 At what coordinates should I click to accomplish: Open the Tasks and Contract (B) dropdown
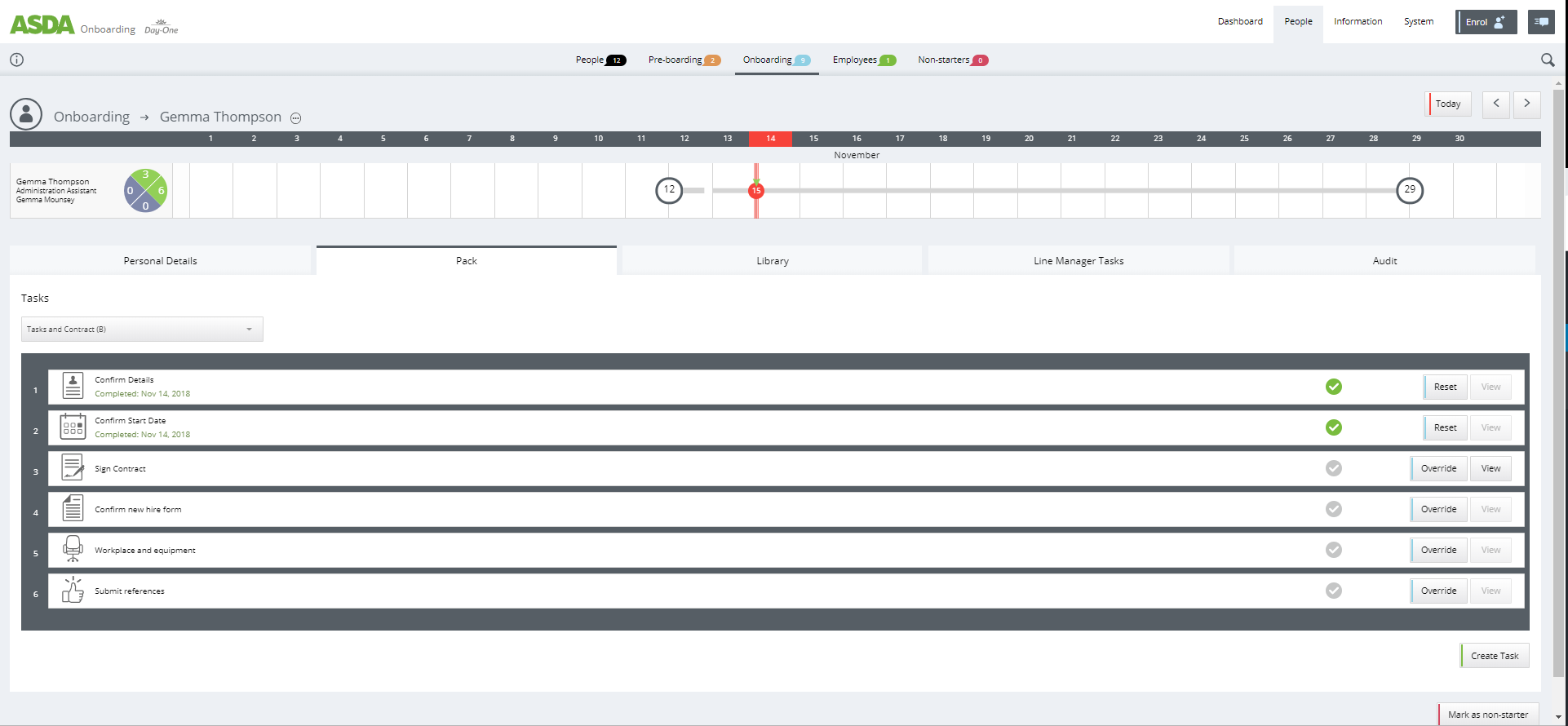(x=142, y=330)
